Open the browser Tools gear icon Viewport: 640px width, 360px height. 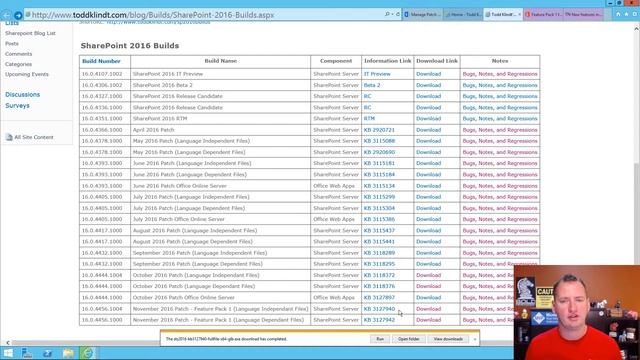pyautogui.click(x=635, y=14)
